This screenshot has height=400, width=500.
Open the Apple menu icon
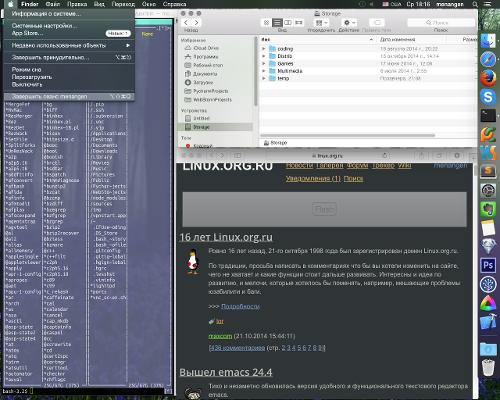(11, 4)
